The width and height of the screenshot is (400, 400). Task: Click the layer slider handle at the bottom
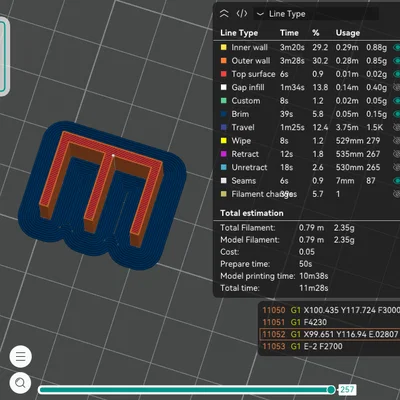[x=331, y=390]
